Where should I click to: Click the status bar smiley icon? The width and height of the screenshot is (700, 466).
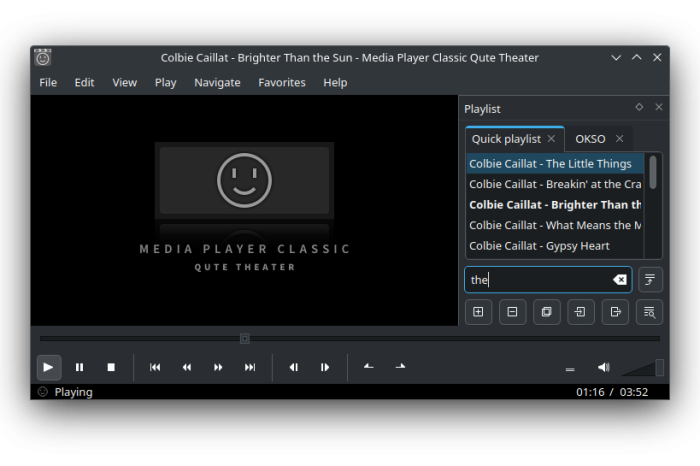(42, 392)
